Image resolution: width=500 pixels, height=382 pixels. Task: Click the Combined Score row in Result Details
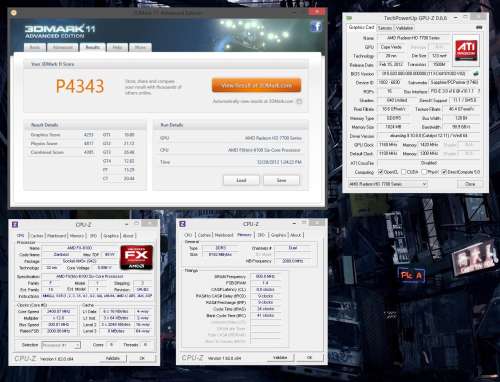(x=62, y=152)
